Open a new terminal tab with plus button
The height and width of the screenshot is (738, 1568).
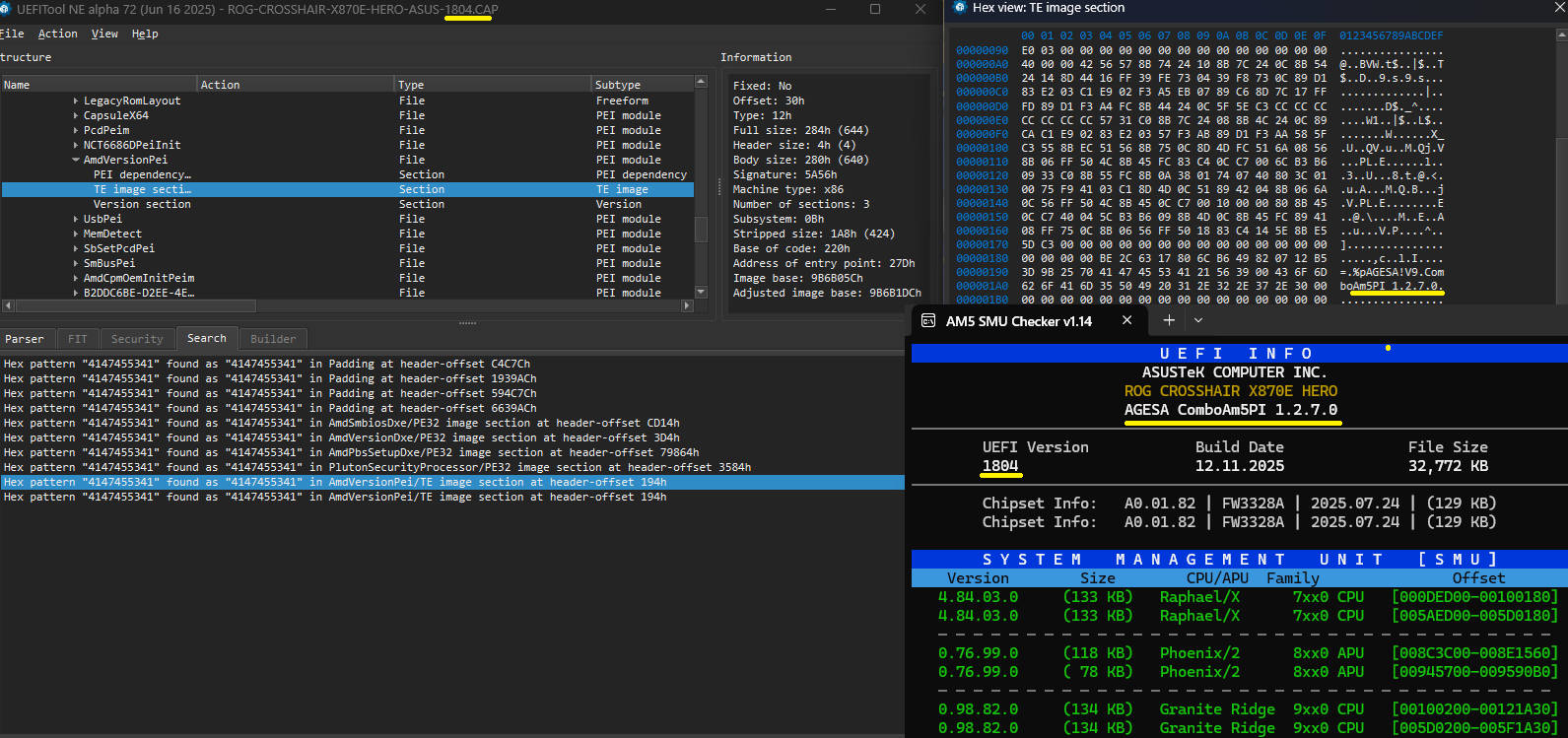pyautogui.click(x=1168, y=320)
